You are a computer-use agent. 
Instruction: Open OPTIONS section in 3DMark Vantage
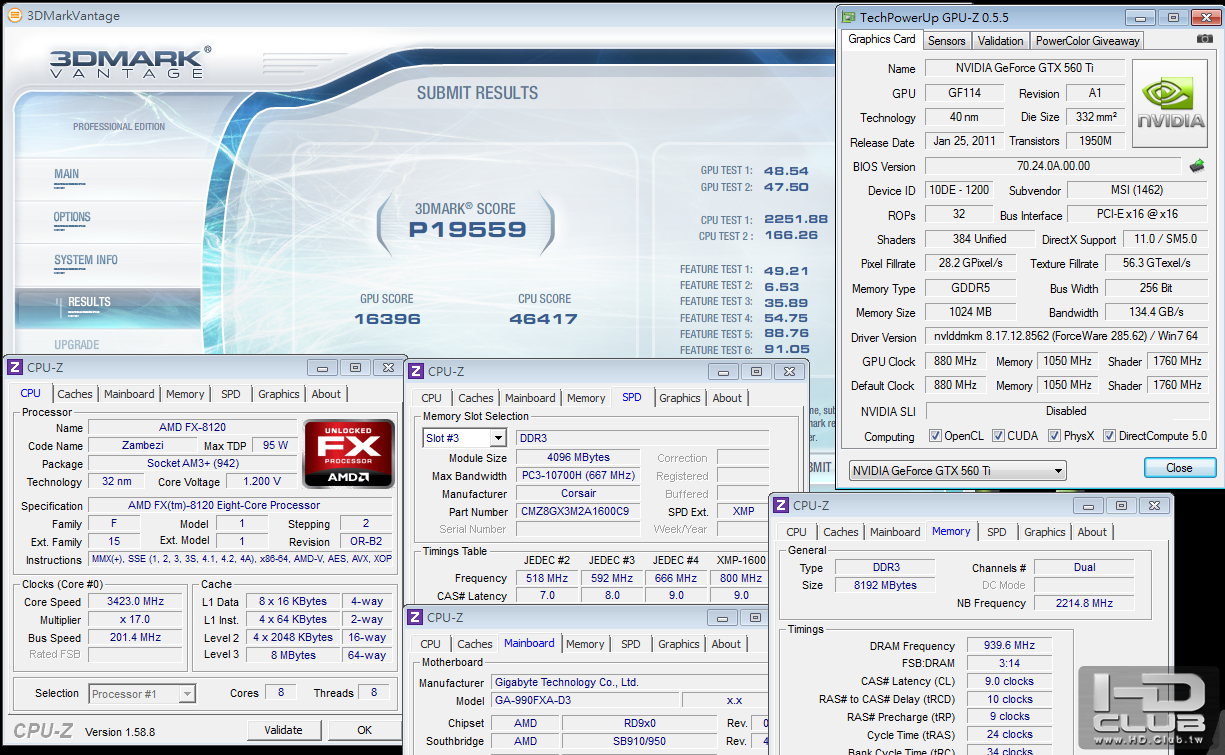[x=72, y=217]
